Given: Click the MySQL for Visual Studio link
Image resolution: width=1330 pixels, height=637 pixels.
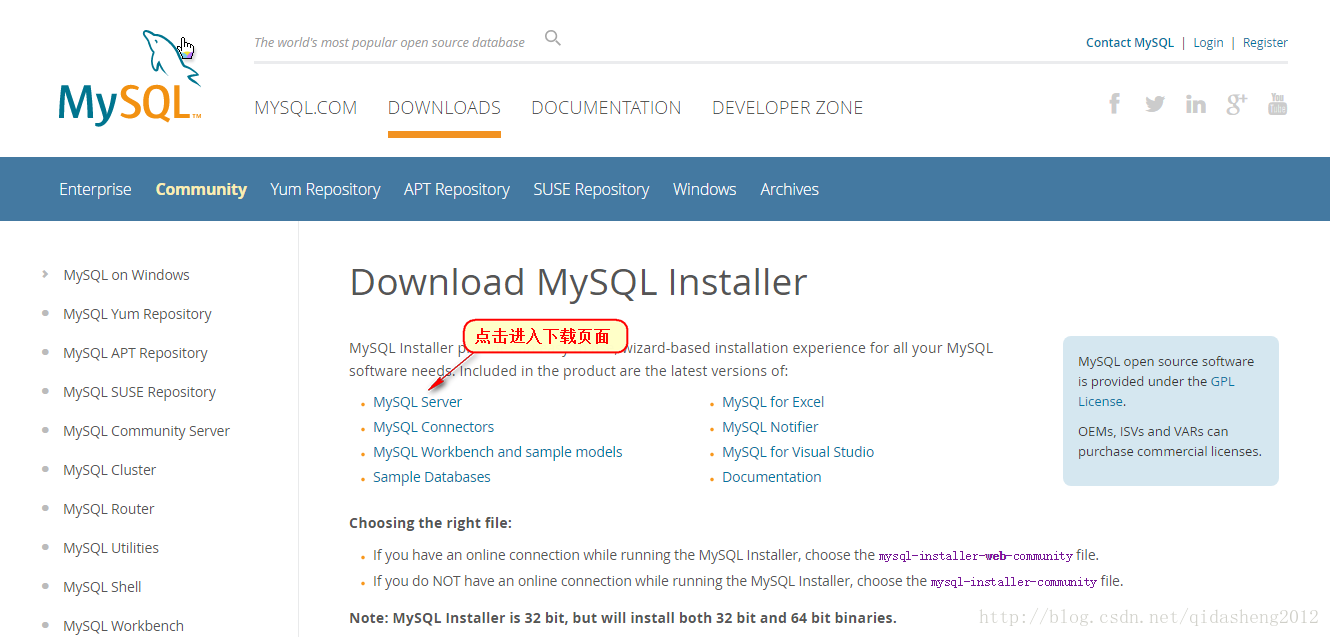Looking at the screenshot, I should pos(798,452).
